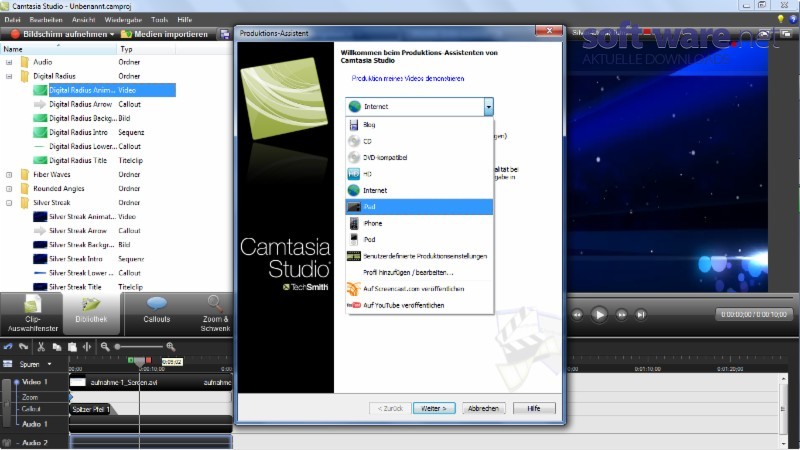Image resolution: width=800 pixels, height=450 pixels.
Task: Click the Abbrechen button
Action: click(x=483, y=408)
